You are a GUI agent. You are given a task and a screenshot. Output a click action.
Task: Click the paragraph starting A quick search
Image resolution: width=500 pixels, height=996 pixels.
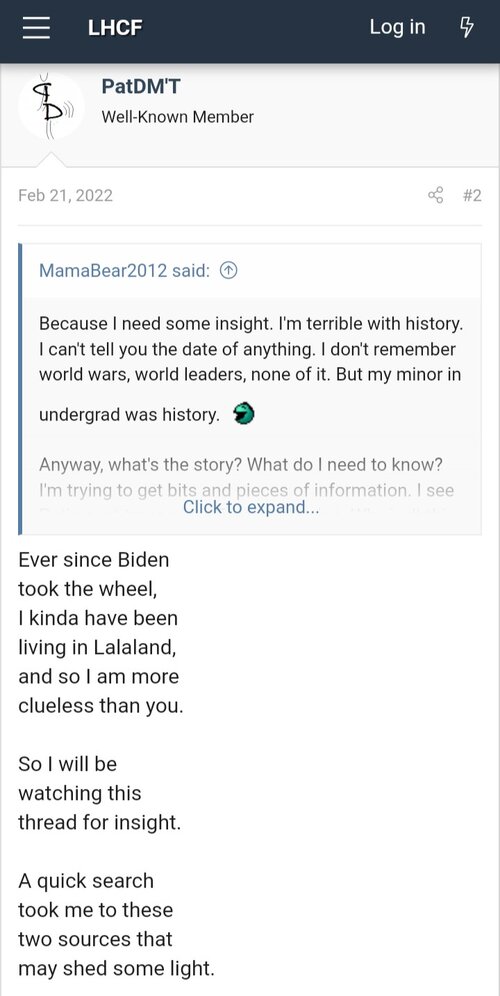(116, 925)
